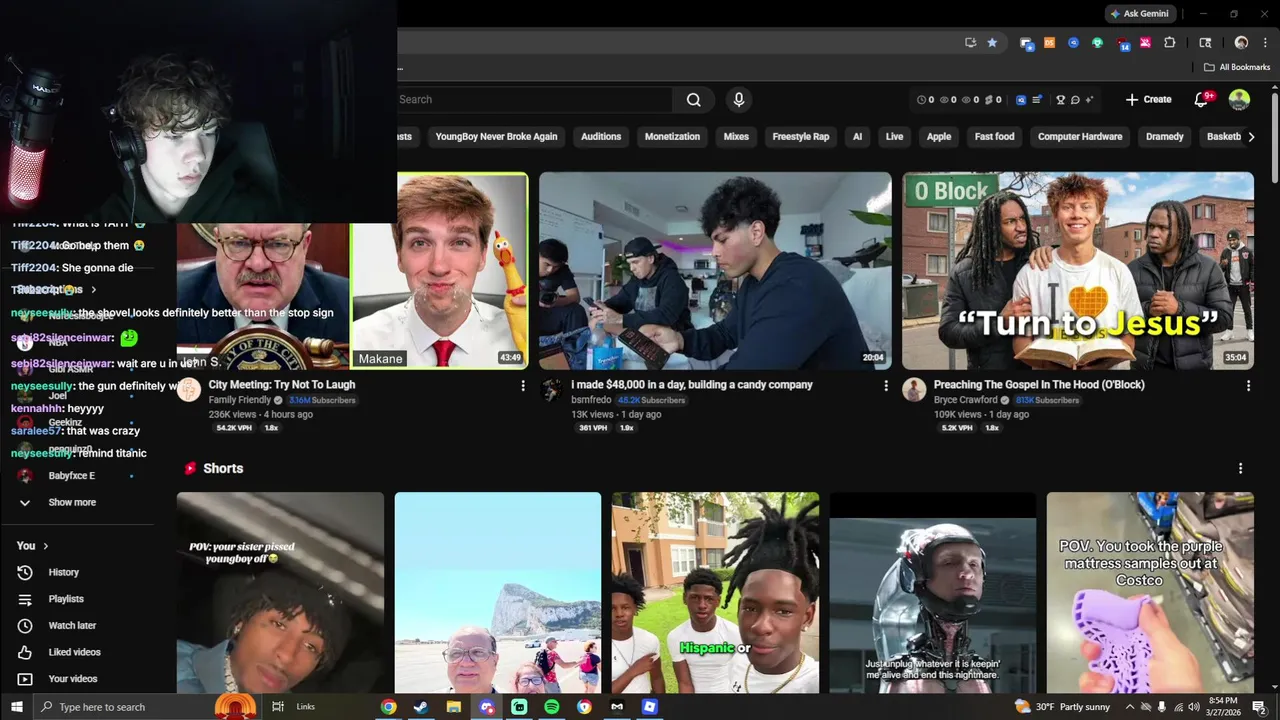The height and width of the screenshot is (720, 1280).
Task: Select the Computer Hardware chip
Action: click(1080, 136)
